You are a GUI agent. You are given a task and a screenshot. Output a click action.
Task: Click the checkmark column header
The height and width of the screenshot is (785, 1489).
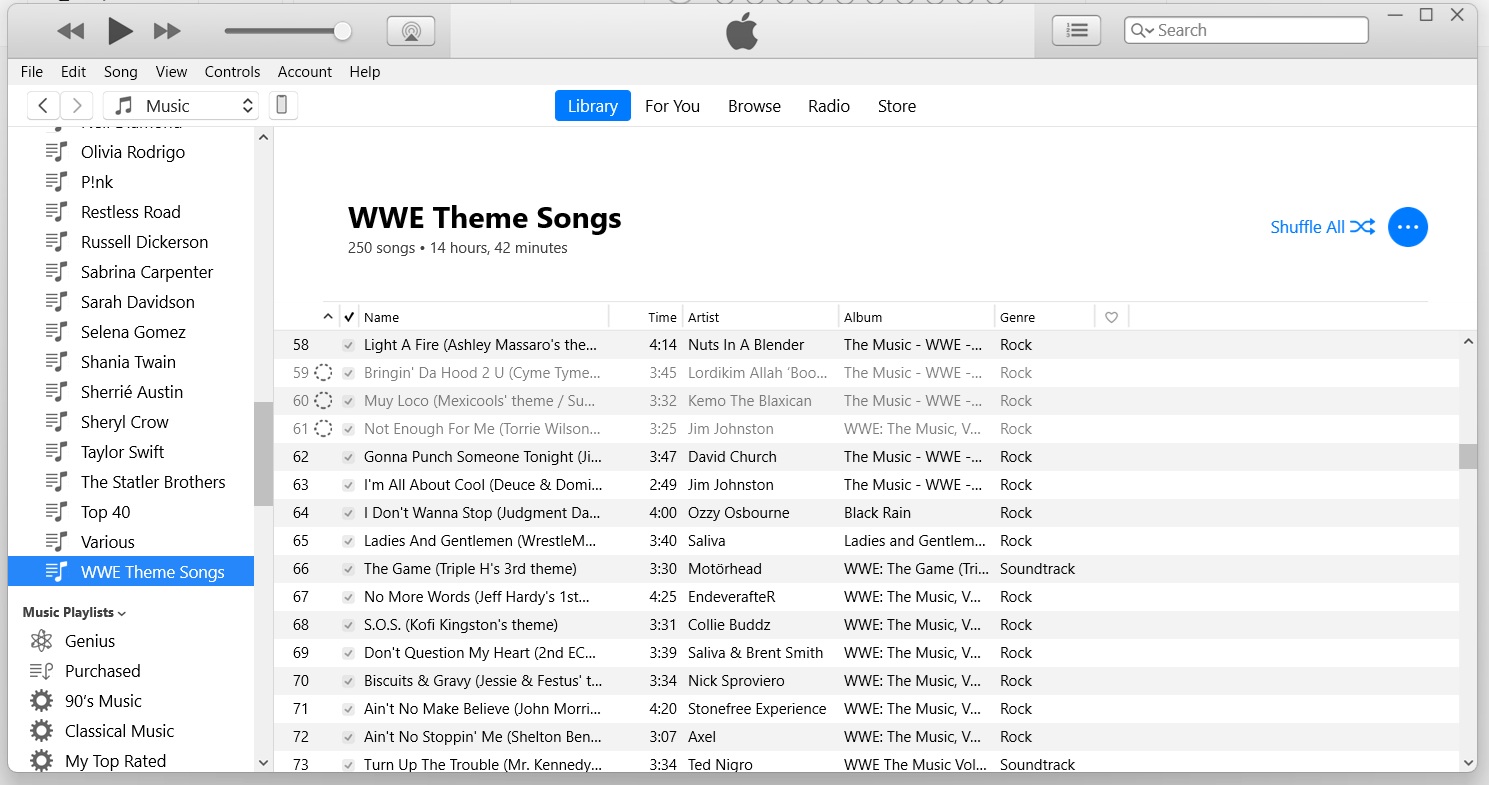pos(348,317)
